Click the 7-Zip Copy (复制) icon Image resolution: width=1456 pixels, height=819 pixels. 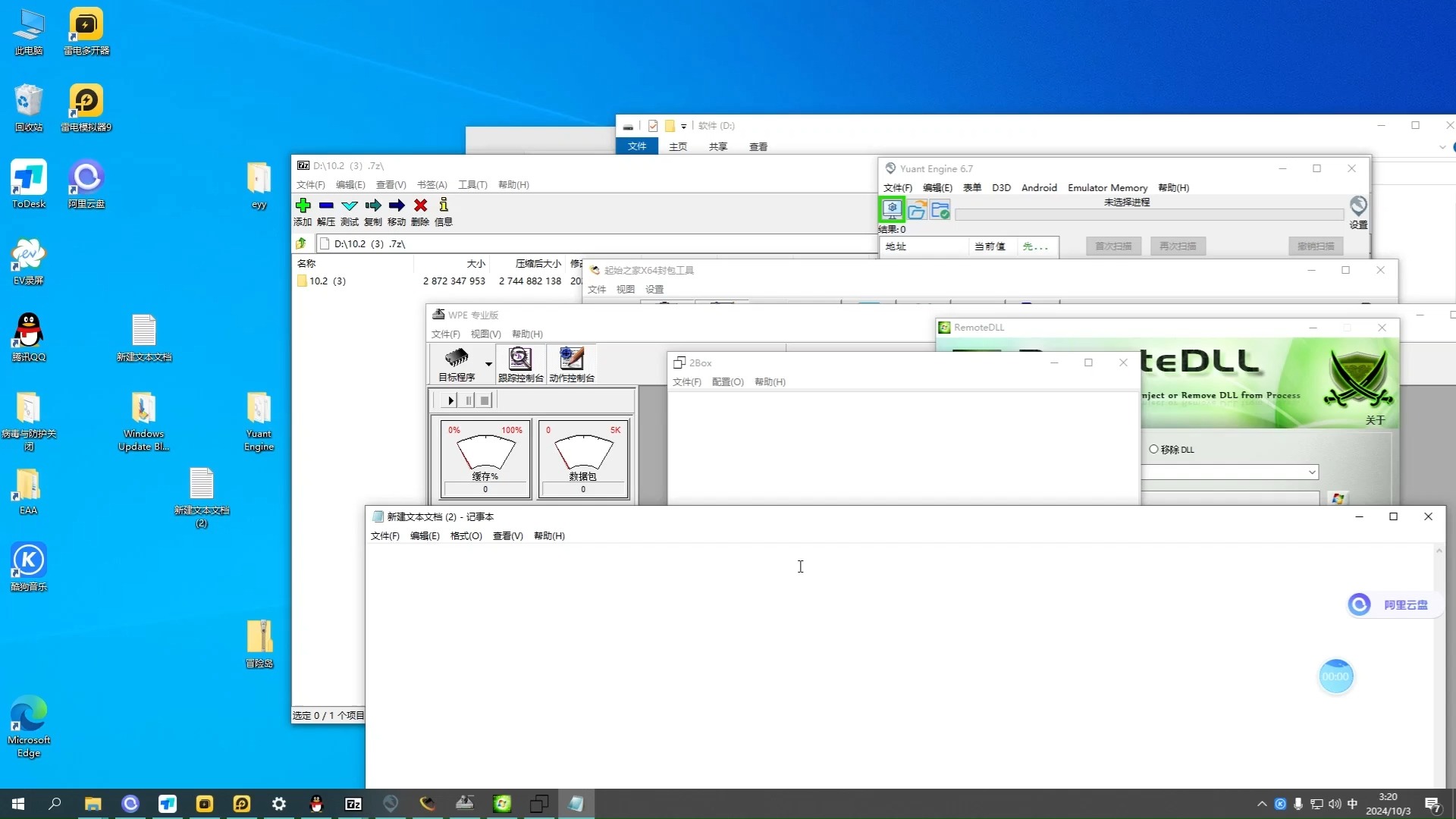click(x=373, y=206)
